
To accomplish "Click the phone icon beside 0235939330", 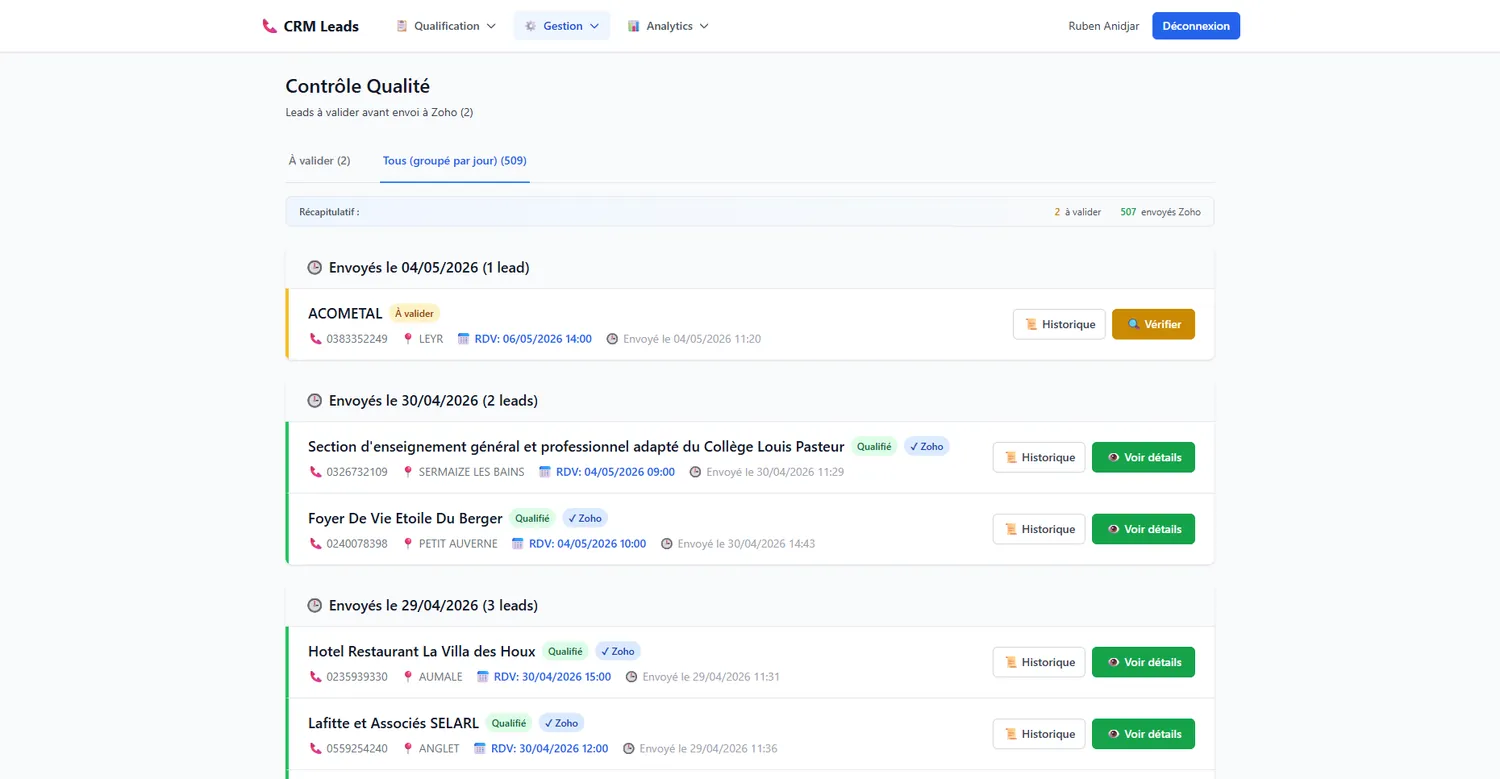I will click(x=316, y=677).
